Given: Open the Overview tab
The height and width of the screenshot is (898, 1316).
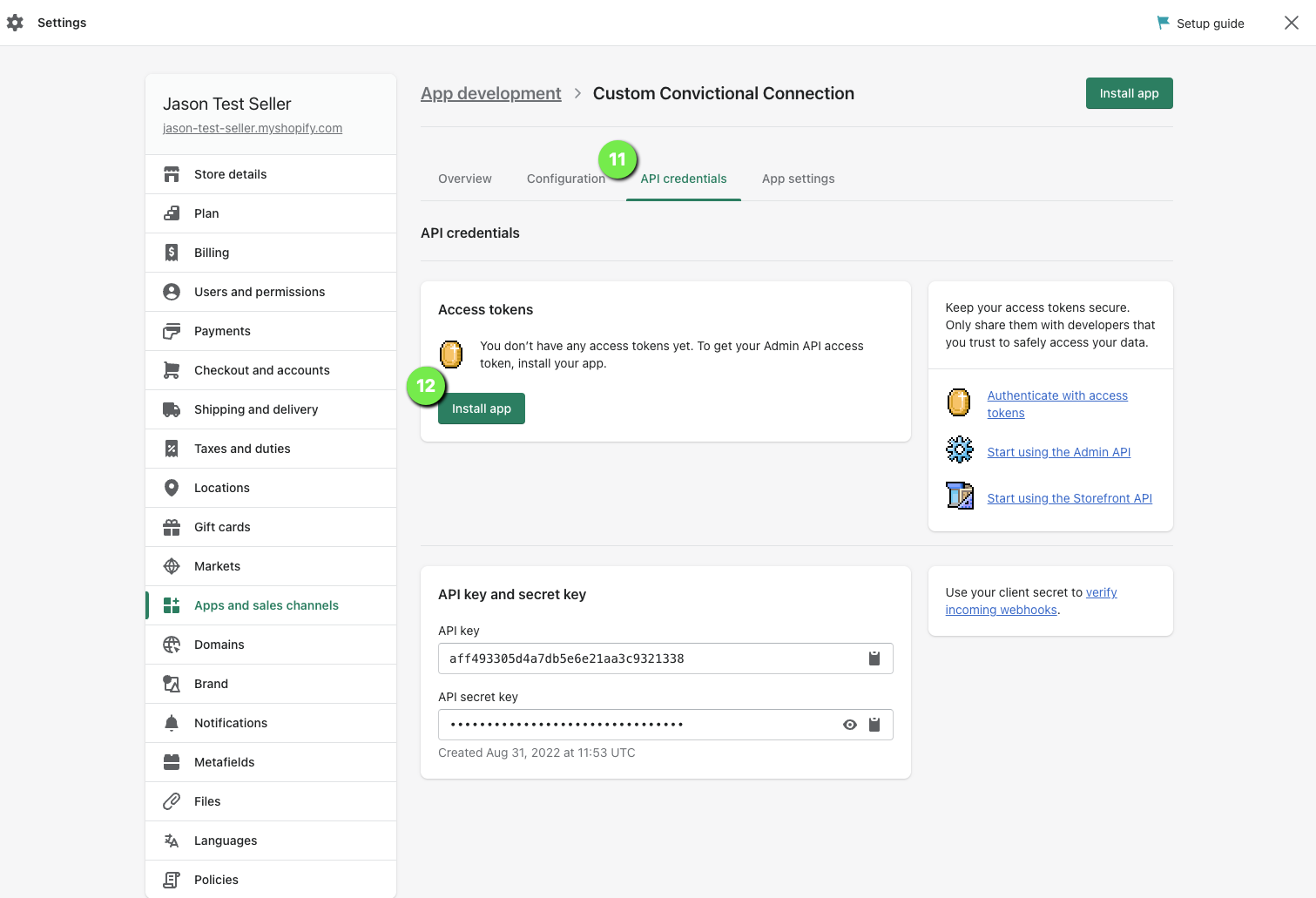Looking at the screenshot, I should tap(465, 179).
